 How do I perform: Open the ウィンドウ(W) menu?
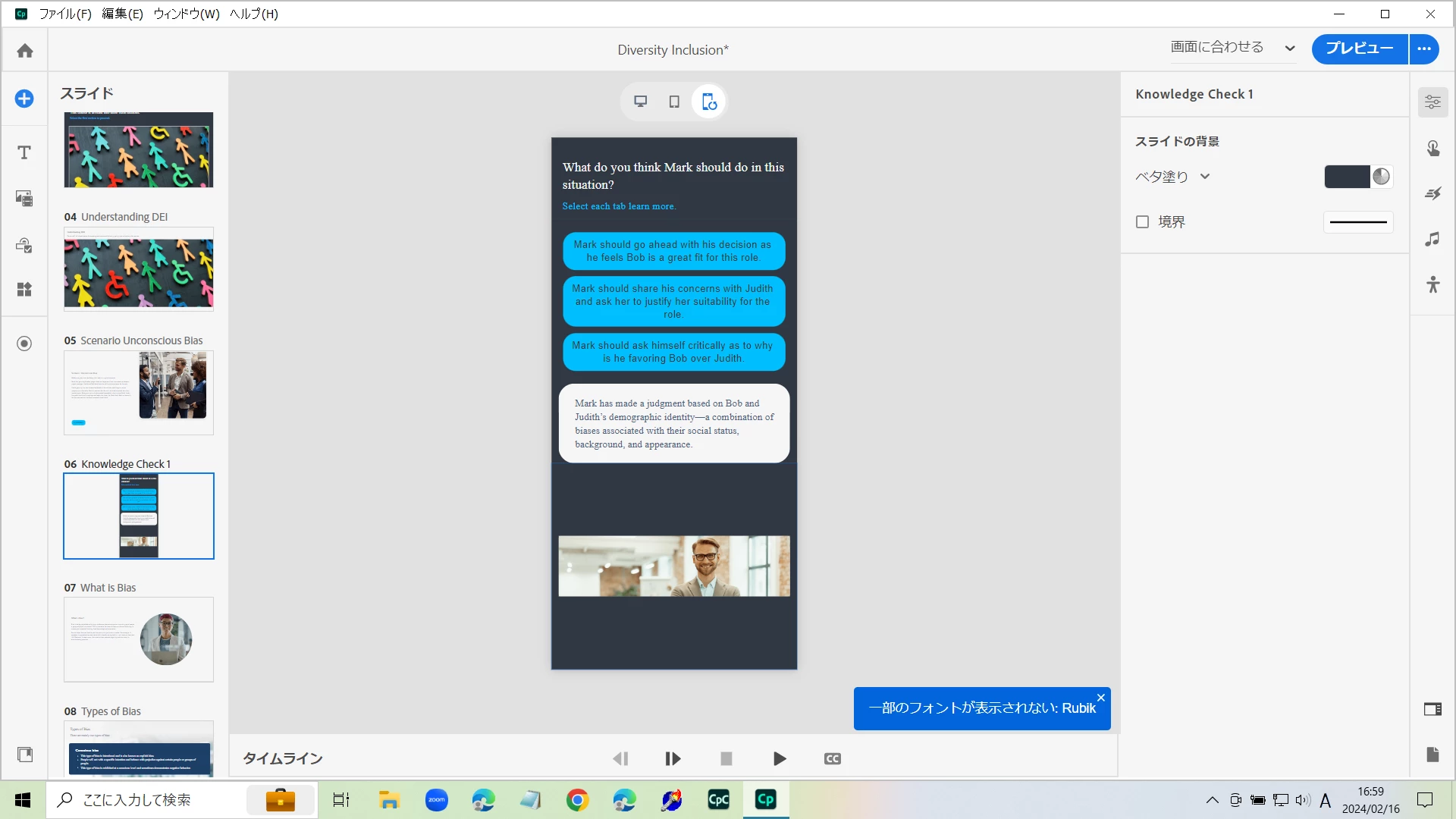[x=187, y=14]
